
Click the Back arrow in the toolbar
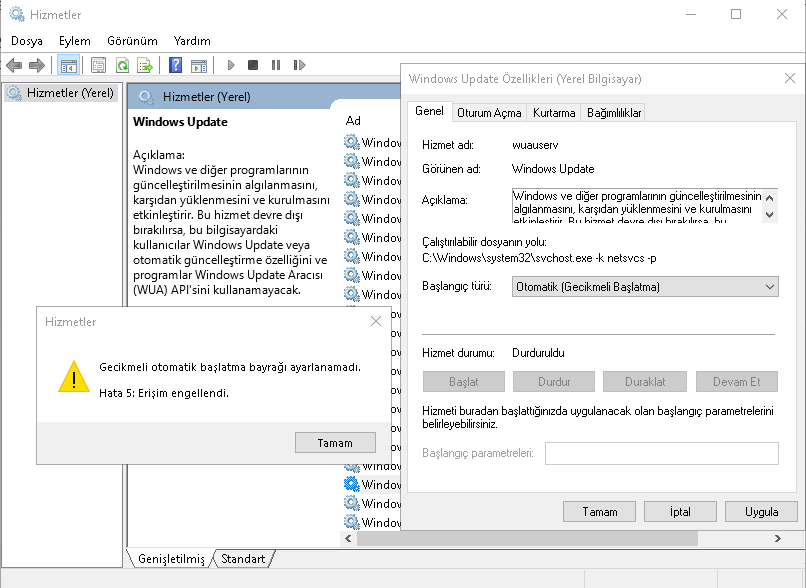[14, 65]
